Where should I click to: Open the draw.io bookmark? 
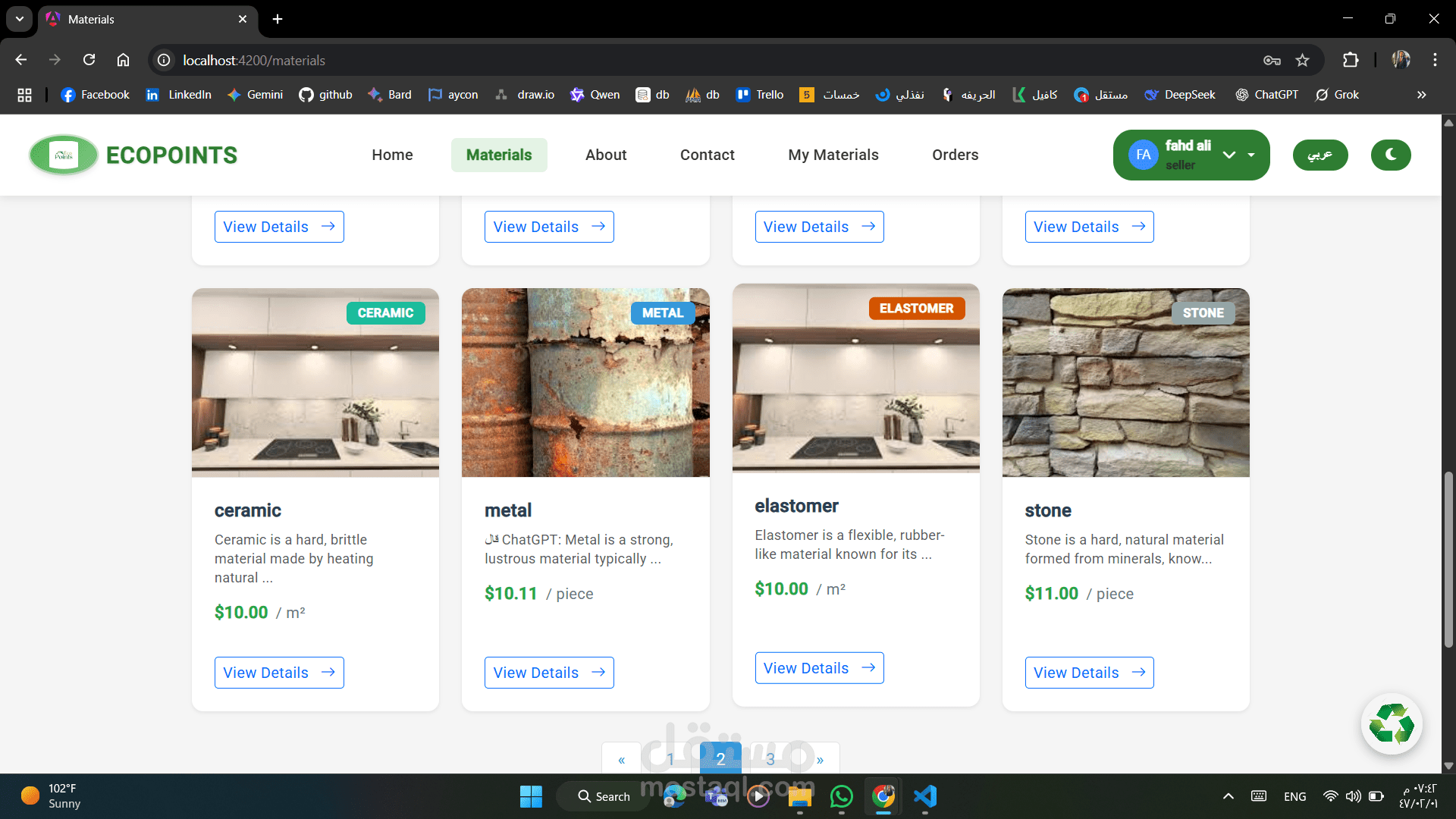(525, 95)
